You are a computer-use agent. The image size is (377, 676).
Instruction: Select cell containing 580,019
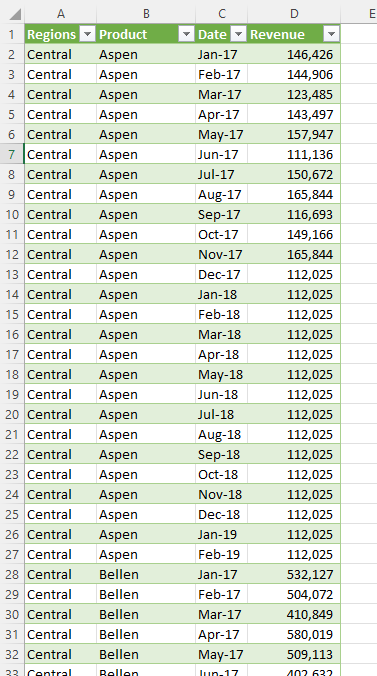click(x=294, y=634)
